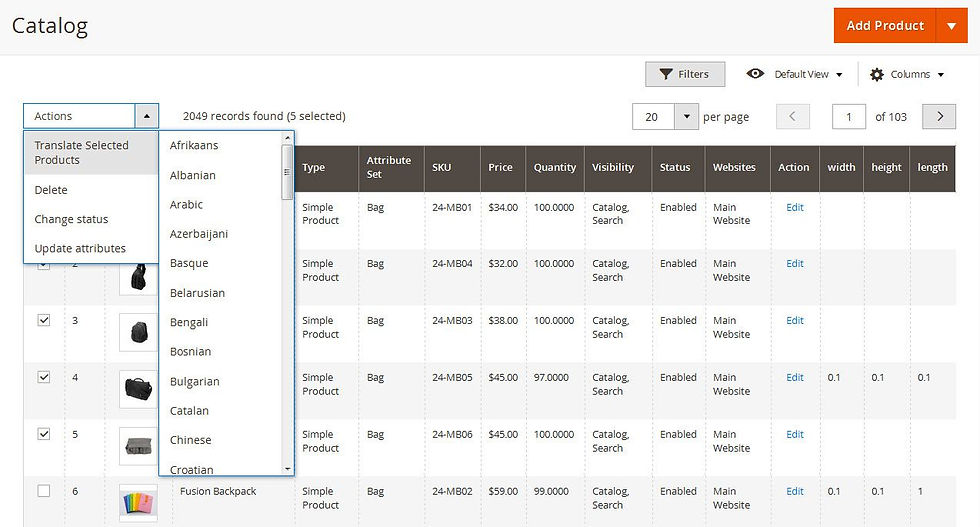Screen dimensions: 980x527
Task: Click language list scroll-down arrow
Action: (288, 469)
